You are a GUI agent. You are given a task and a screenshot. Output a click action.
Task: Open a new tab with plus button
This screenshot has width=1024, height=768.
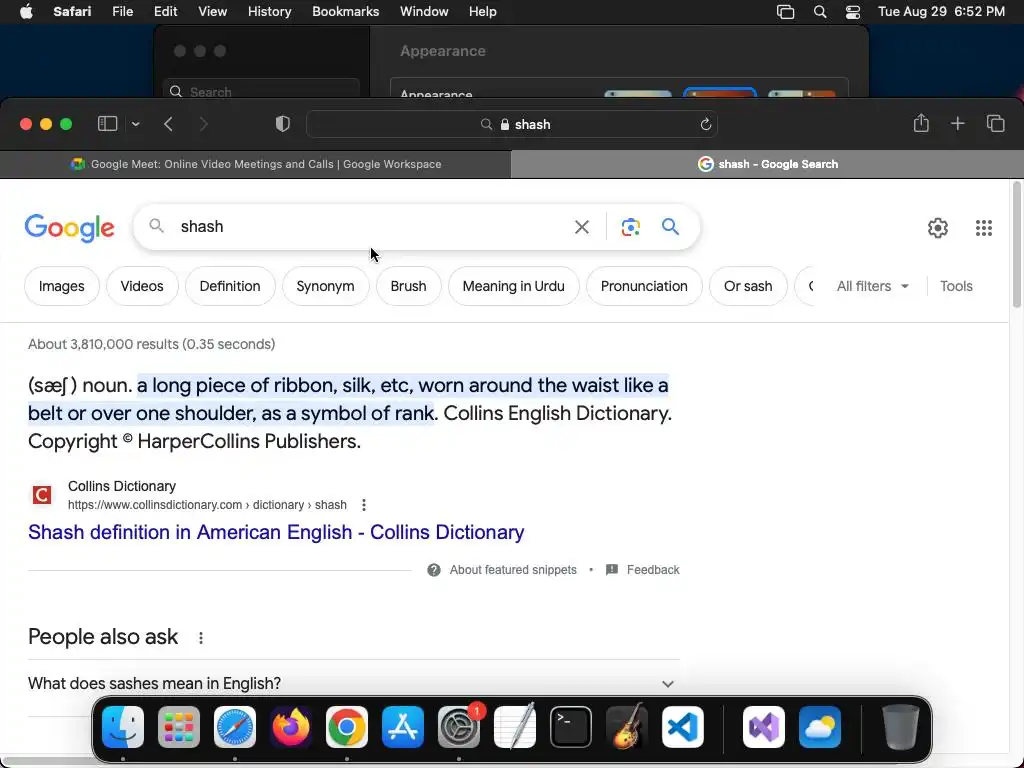pos(957,123)
